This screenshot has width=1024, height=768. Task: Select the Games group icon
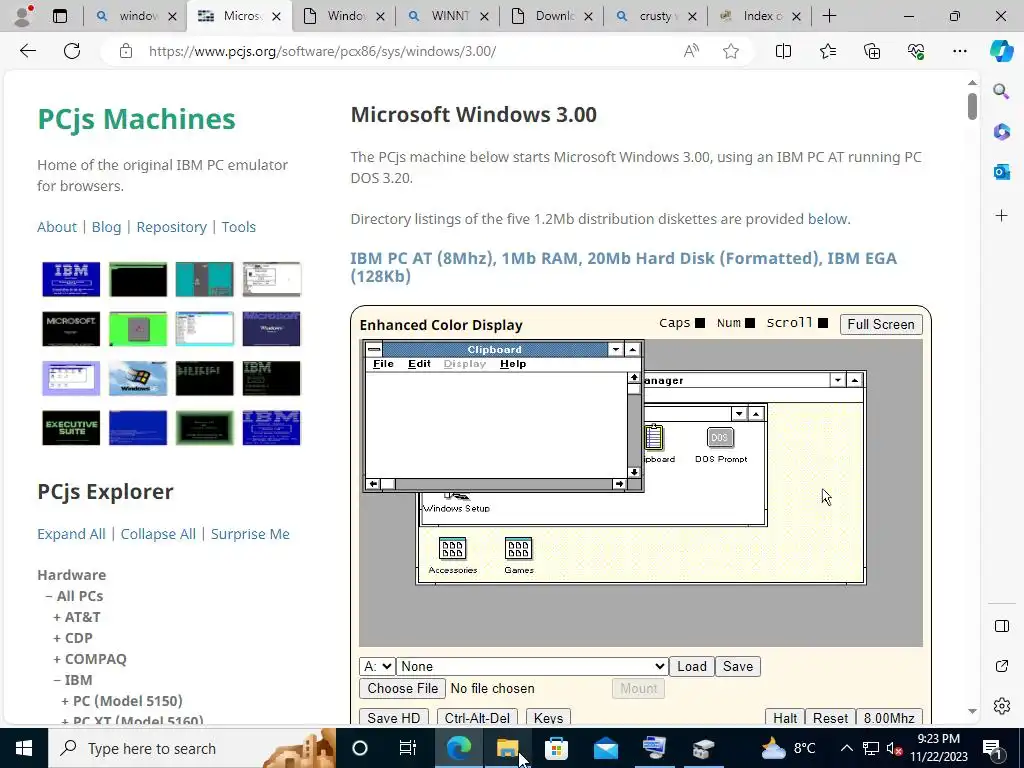(519, 556)
